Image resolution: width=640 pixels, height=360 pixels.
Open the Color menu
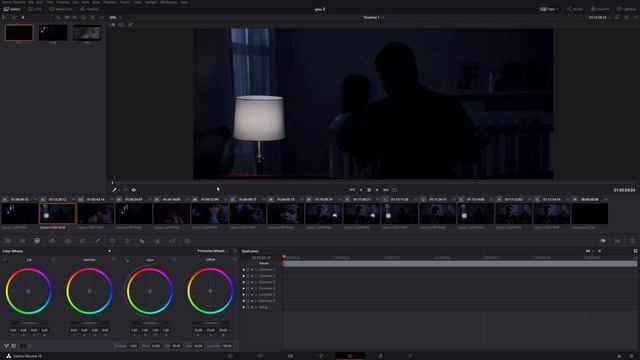point(138,2)
